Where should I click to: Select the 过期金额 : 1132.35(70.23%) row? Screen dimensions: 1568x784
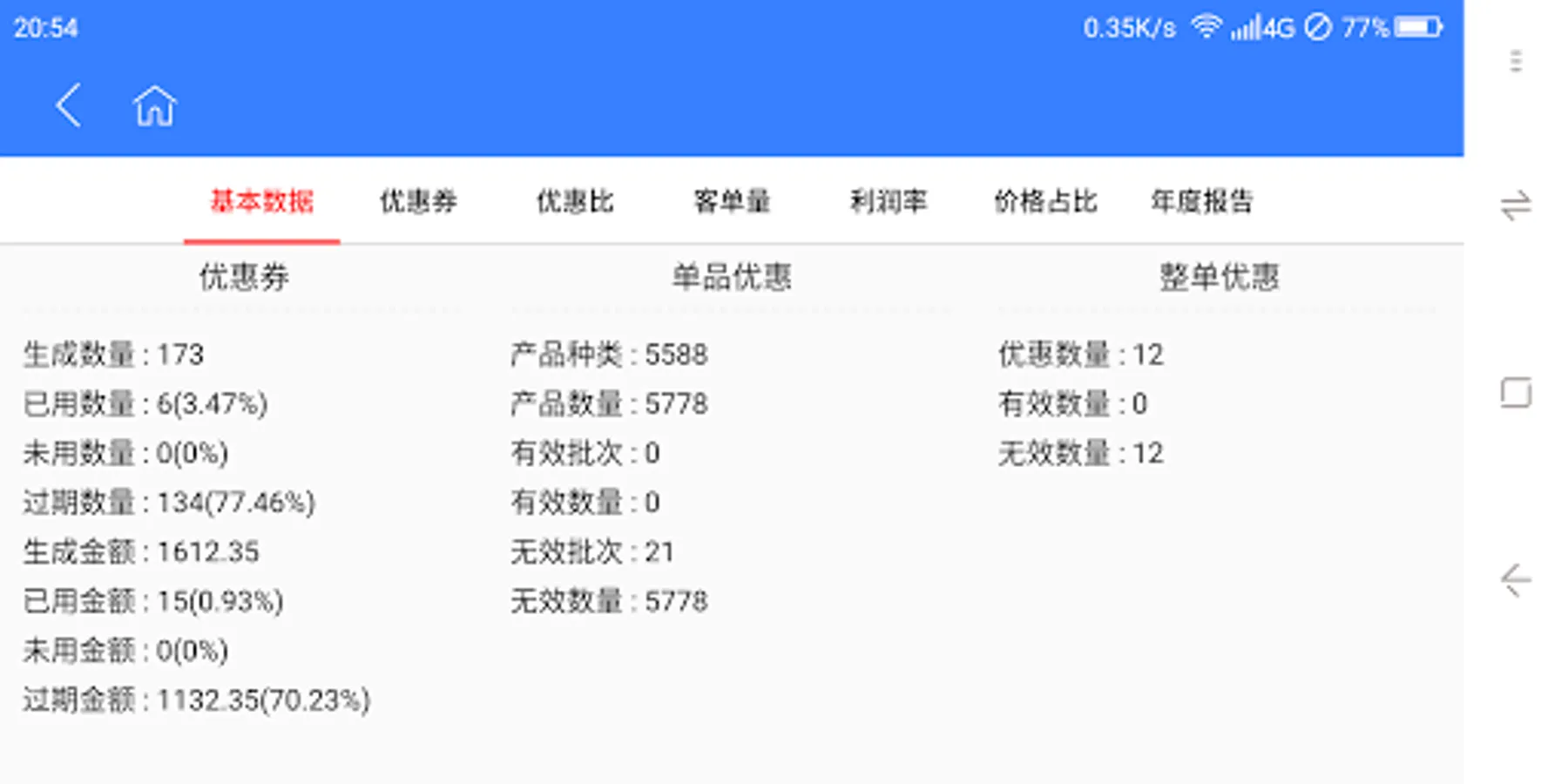point(197,700)
